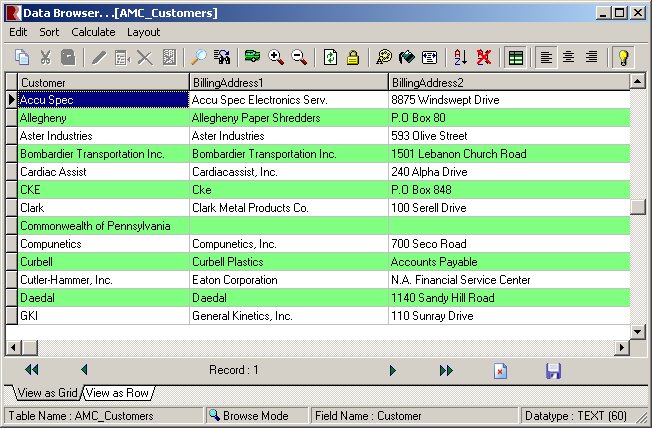The image size is (652, 428).
Task: Click vertical scrollbar up arrow
Action: pyautogui.click(x=637, y=81)
